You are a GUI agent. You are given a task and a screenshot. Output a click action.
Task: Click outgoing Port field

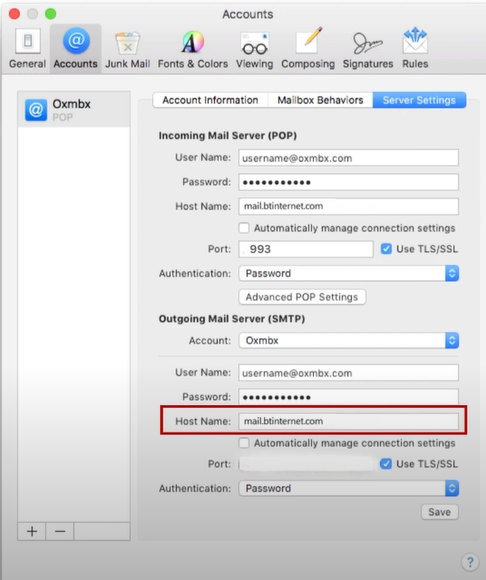click(306, 464)
